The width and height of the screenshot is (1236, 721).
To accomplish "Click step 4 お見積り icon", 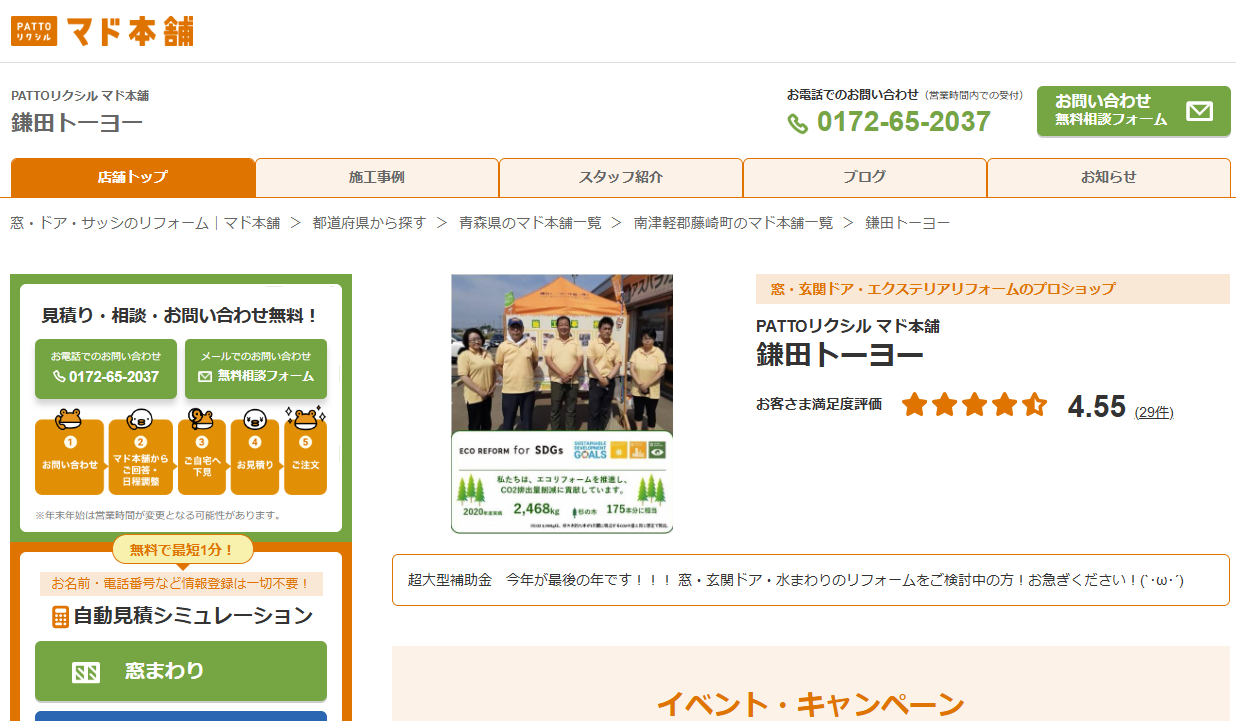I will click(255, 451).
